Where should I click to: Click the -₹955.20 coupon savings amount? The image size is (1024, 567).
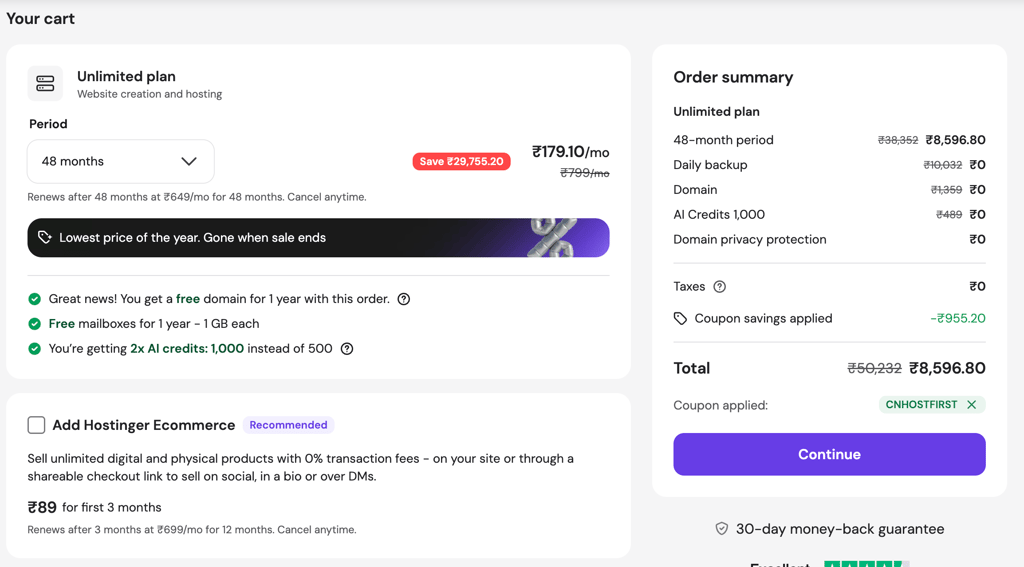(958, 319)
